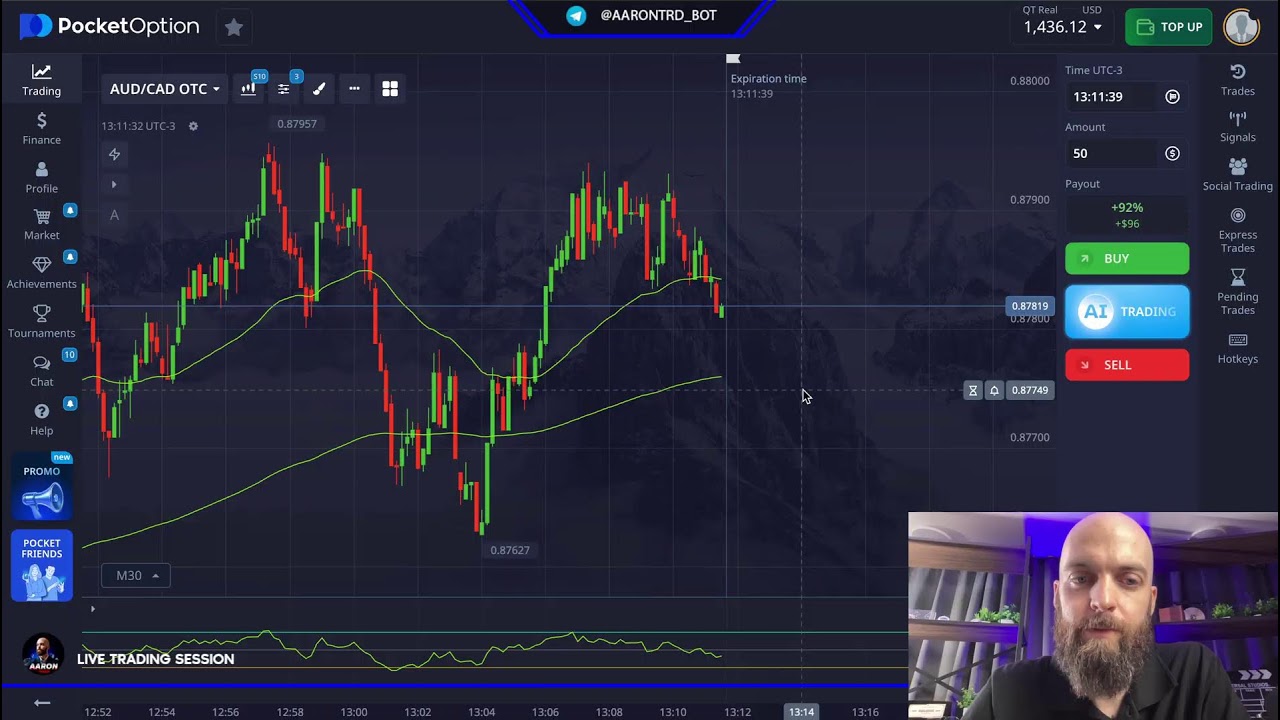Open the Hotkeys panel
1280x720 pixels.
click(x=1237, y=348)
